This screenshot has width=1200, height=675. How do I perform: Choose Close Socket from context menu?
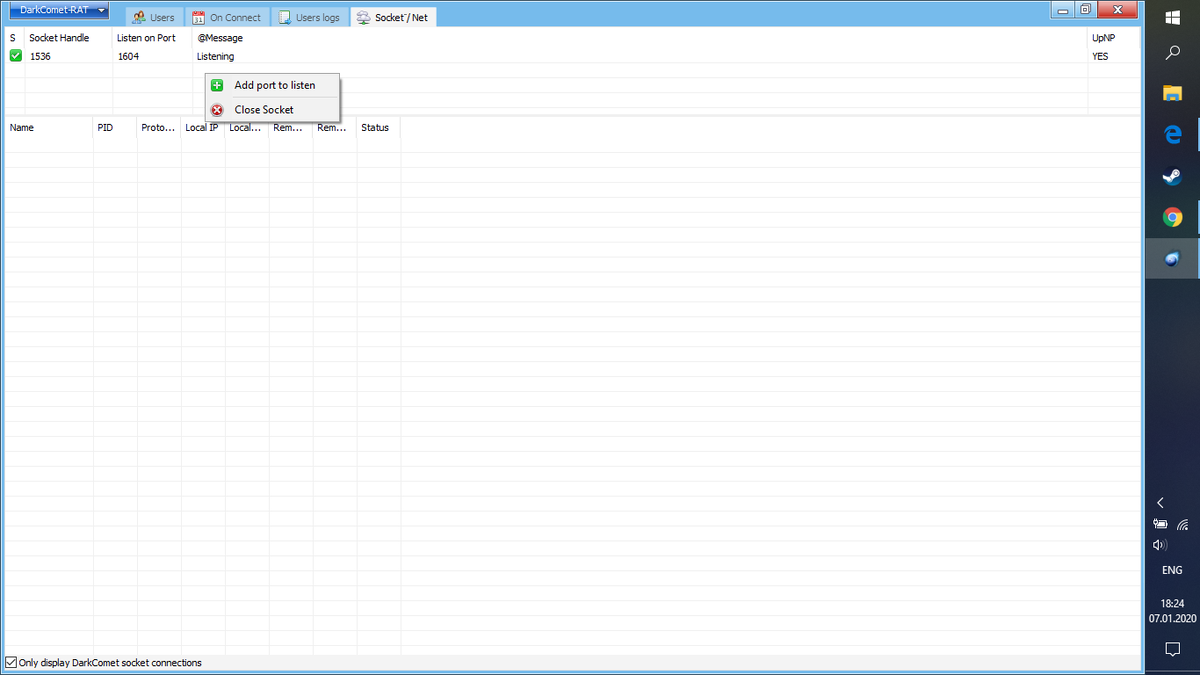click(x=273, y=109)
